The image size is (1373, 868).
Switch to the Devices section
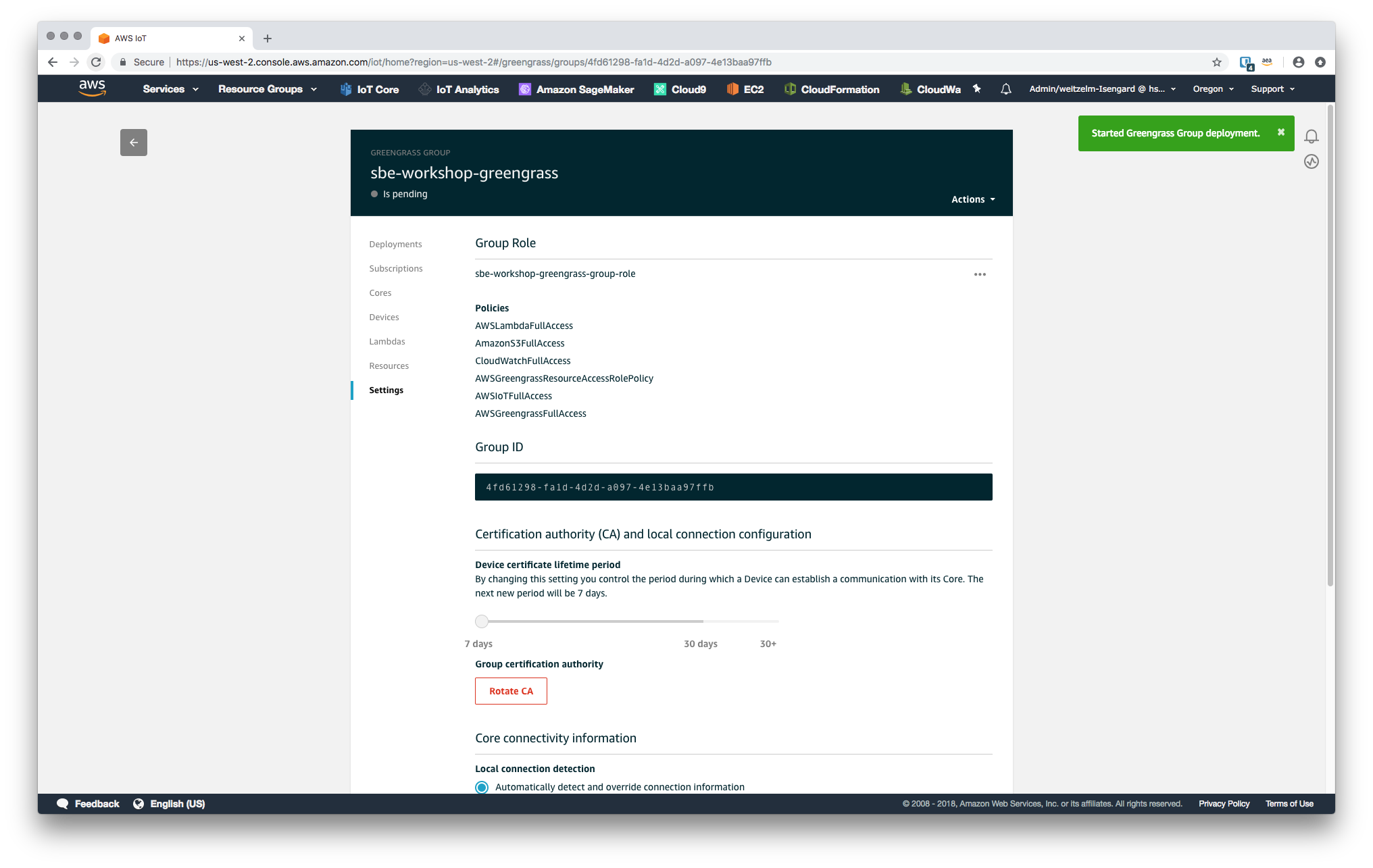point(384,317)
